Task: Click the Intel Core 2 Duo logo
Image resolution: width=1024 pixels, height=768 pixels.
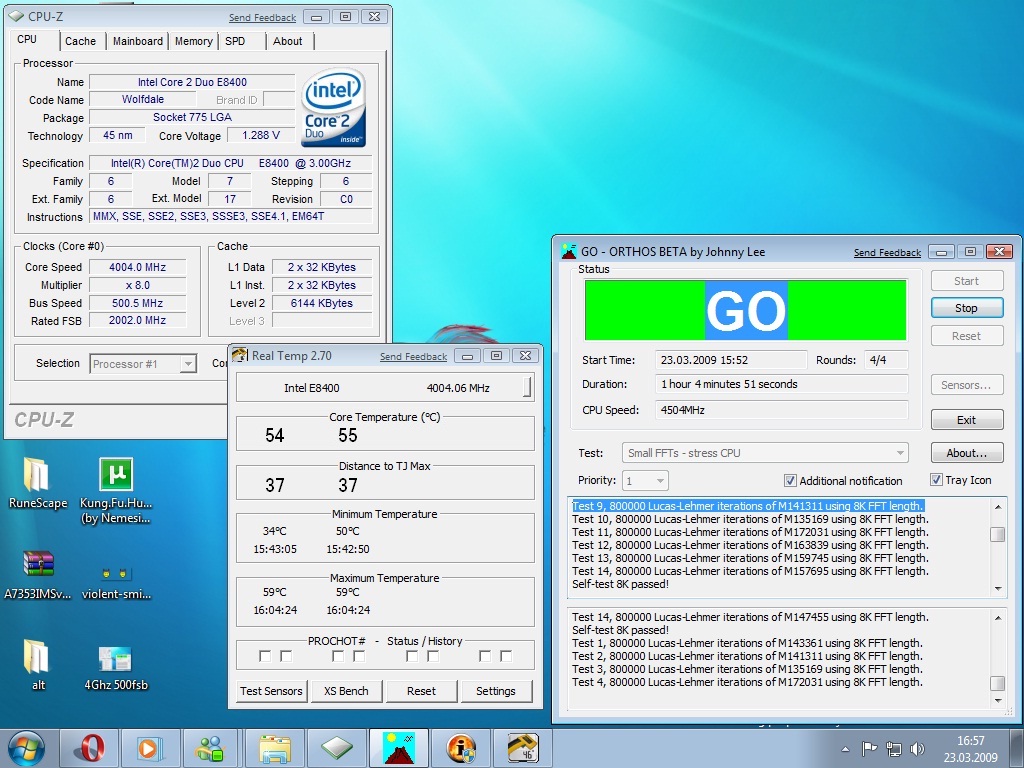Action: (x=334, y=107)
